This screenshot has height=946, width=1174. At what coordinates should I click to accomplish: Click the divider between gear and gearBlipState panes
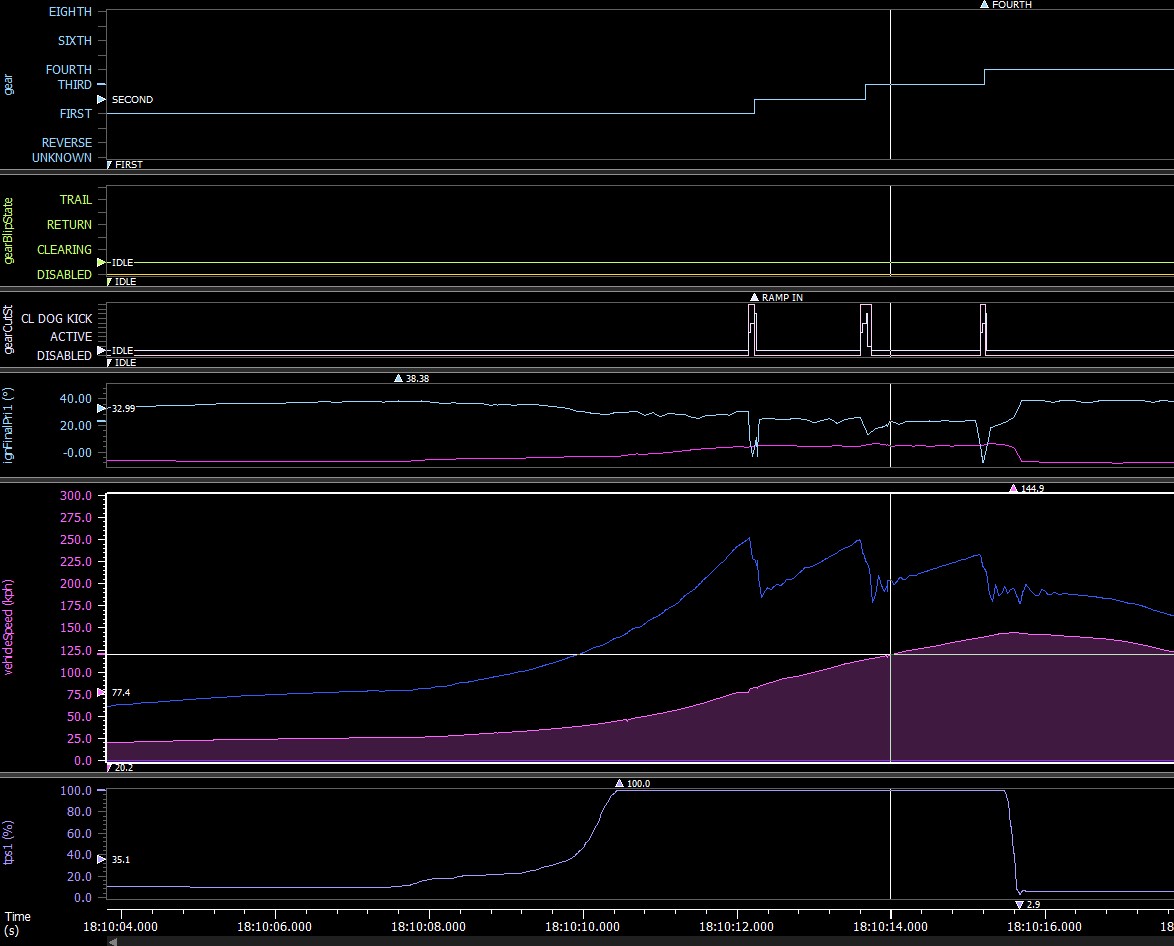(587, 172)
